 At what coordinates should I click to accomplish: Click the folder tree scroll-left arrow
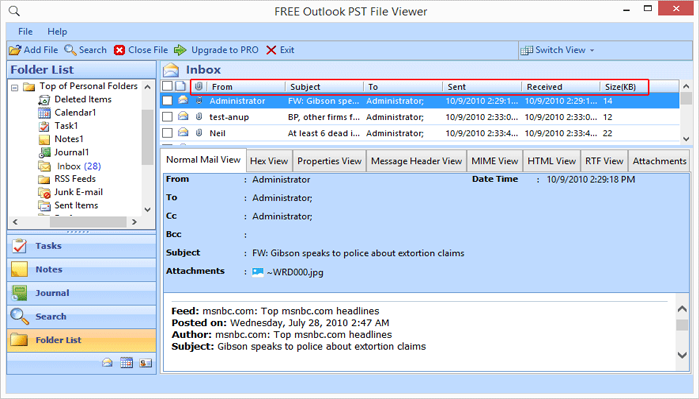(x=16, y=222)
